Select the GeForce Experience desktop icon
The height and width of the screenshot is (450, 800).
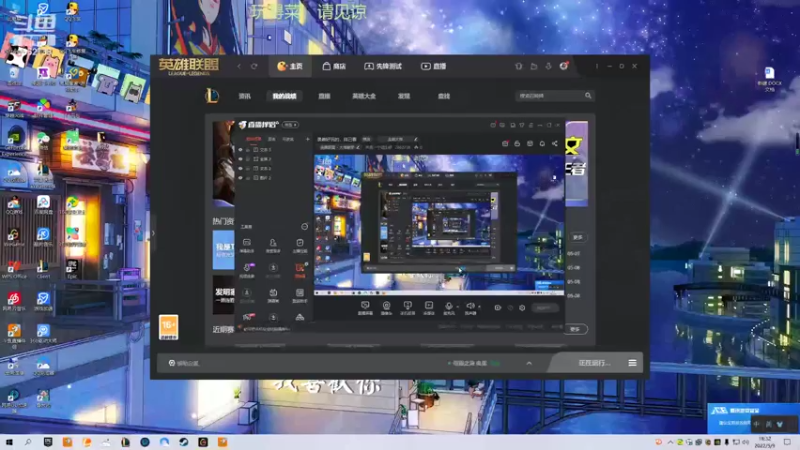pos(14,142)
